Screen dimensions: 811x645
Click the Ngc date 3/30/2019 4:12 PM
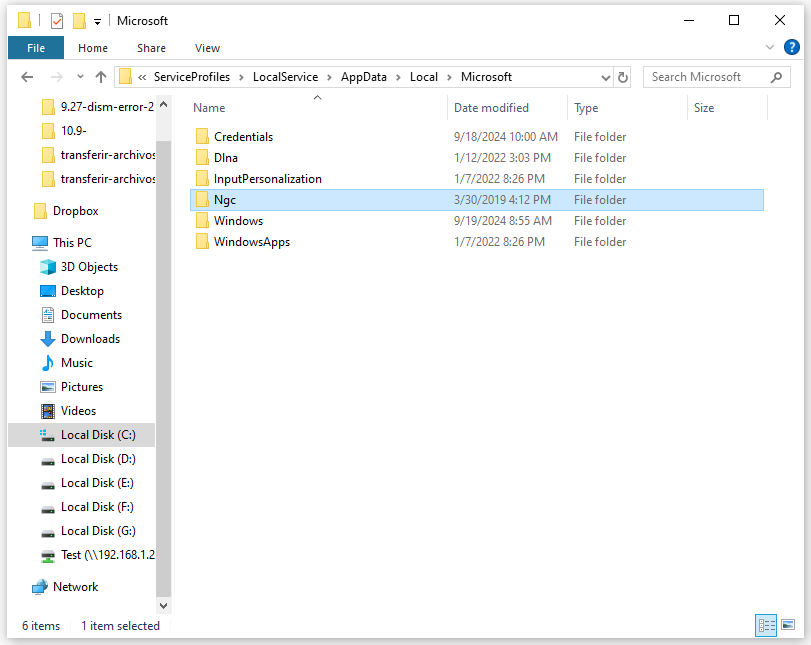[x=502, y=200]
